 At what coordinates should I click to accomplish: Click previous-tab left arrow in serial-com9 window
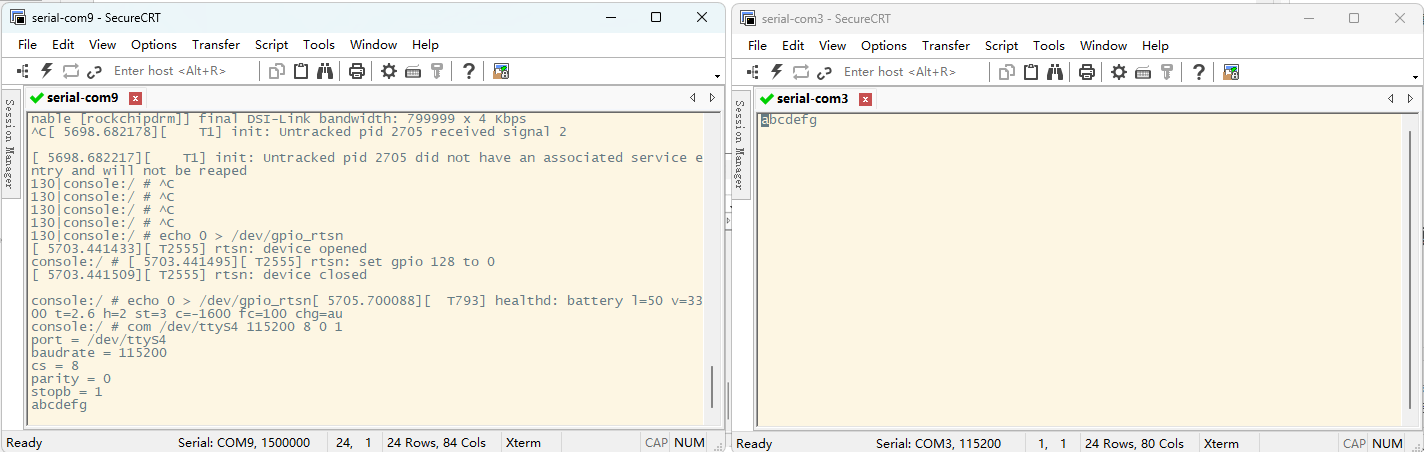pyautogui.click(x=693, y=98)
